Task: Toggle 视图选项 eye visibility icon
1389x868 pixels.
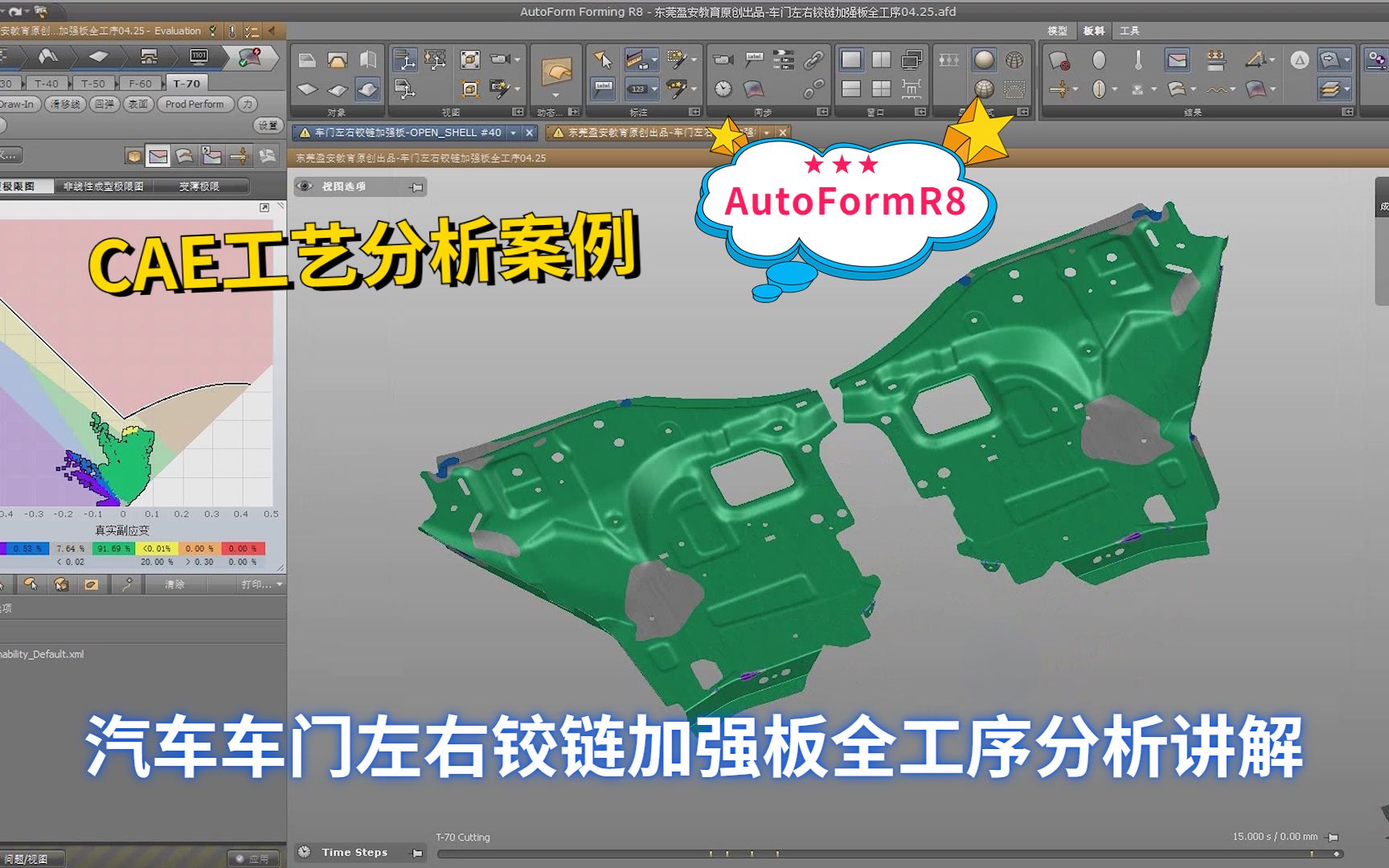Action: 305,186
